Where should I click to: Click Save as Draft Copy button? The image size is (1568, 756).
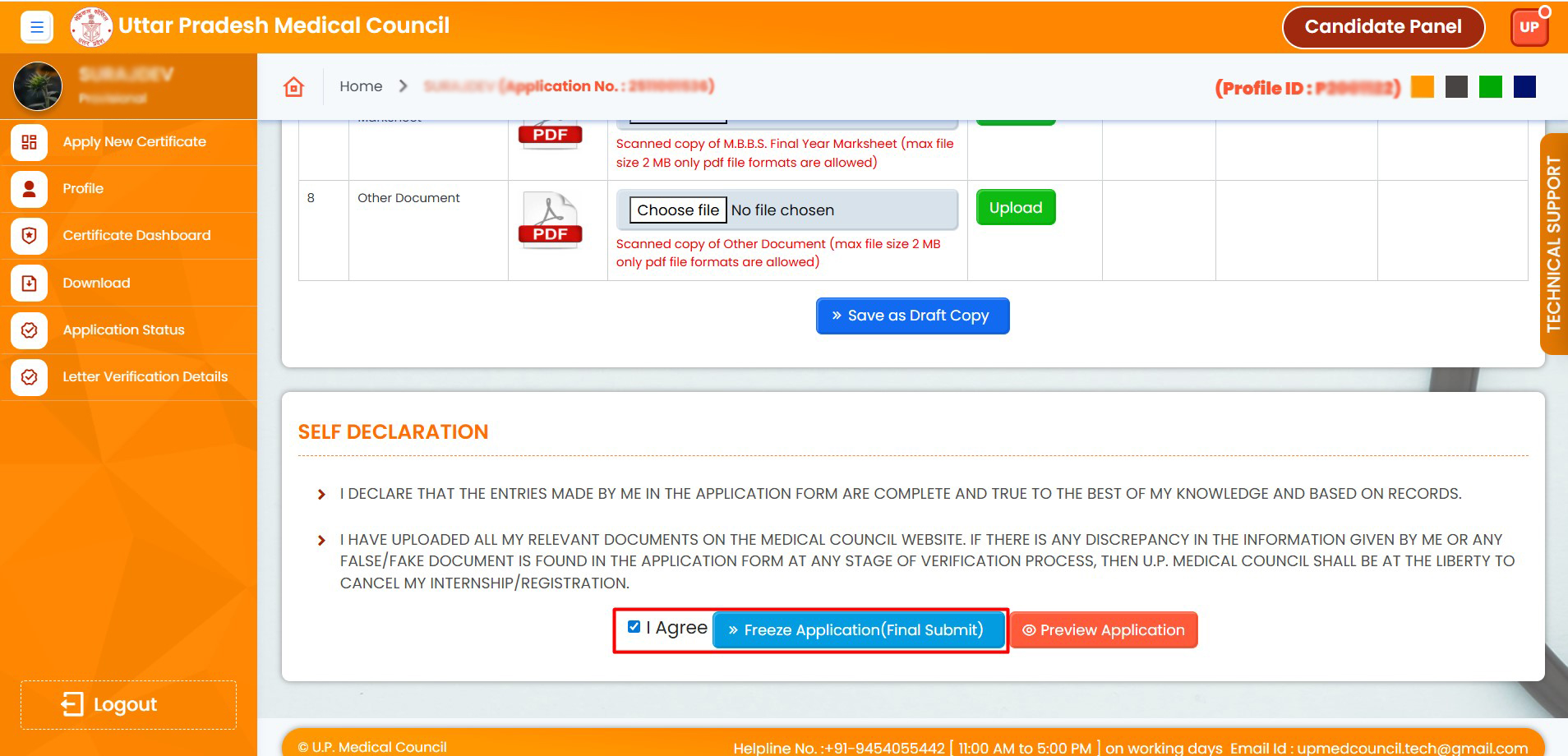[x=912, y=316]
